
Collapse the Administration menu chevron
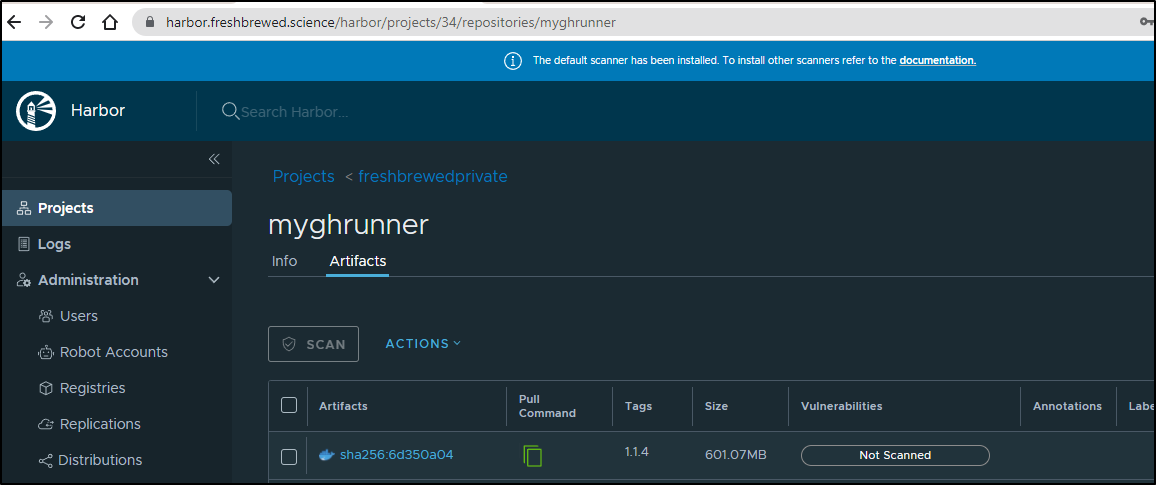click(x=214, y=280)
